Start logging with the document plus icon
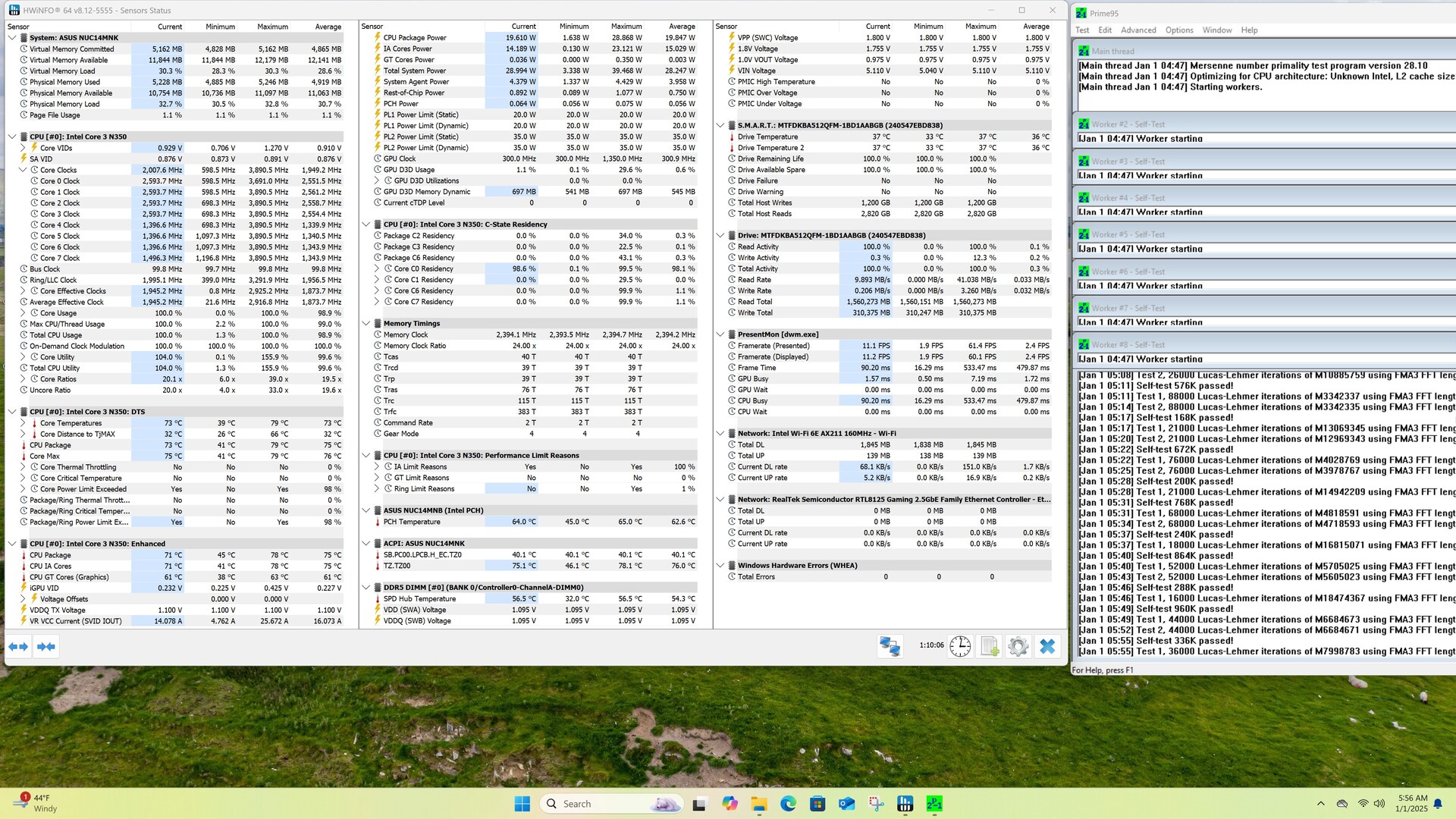 coord(990,646)
